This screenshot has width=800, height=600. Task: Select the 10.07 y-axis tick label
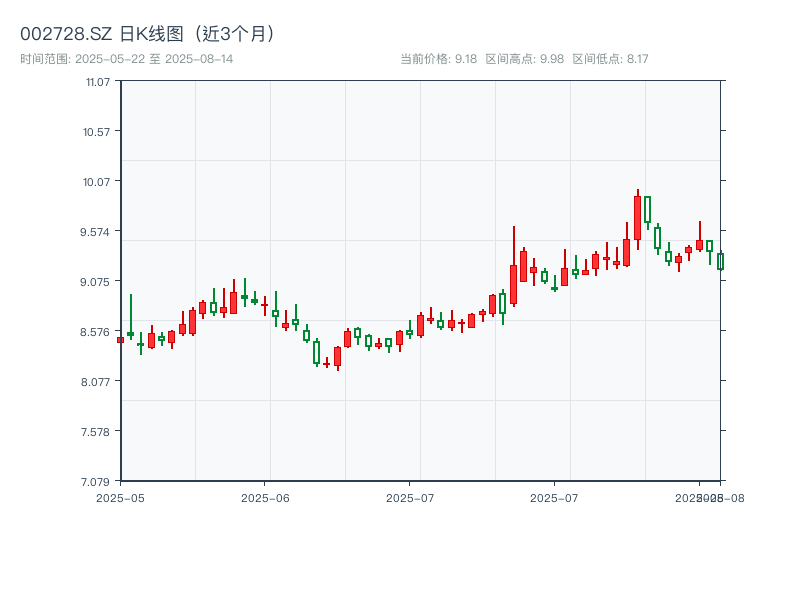97,181
